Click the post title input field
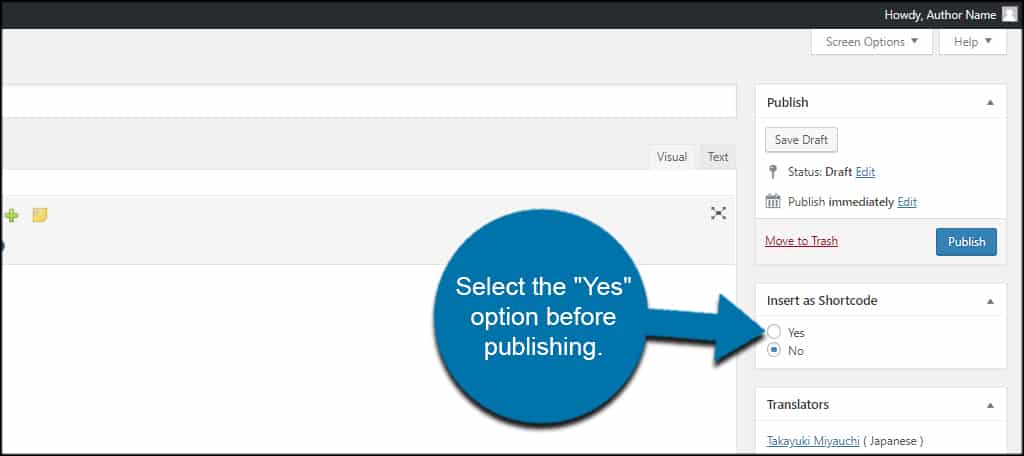The image size is (1024, 456). pyautogui.click(x=368, y=101)
